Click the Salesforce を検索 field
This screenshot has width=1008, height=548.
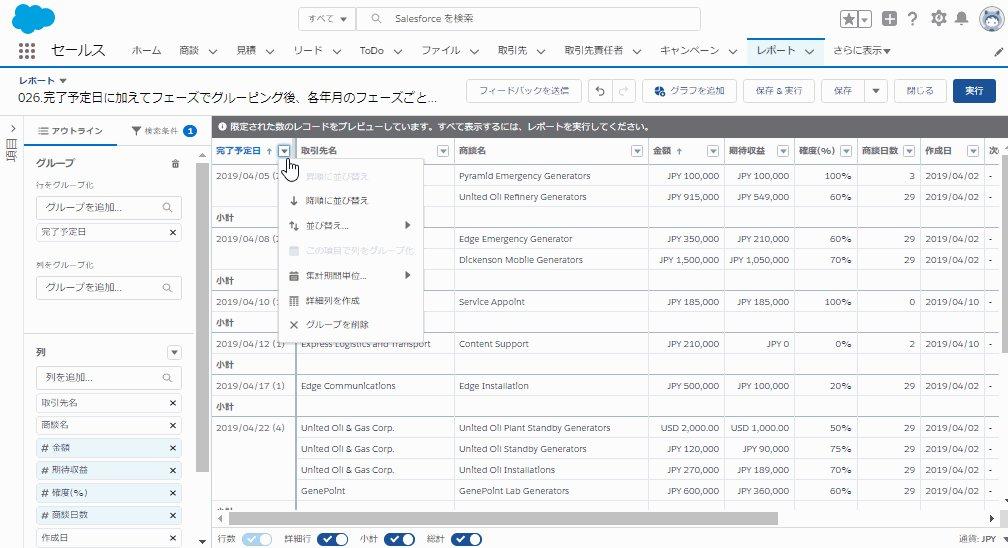tap(528, 19)
